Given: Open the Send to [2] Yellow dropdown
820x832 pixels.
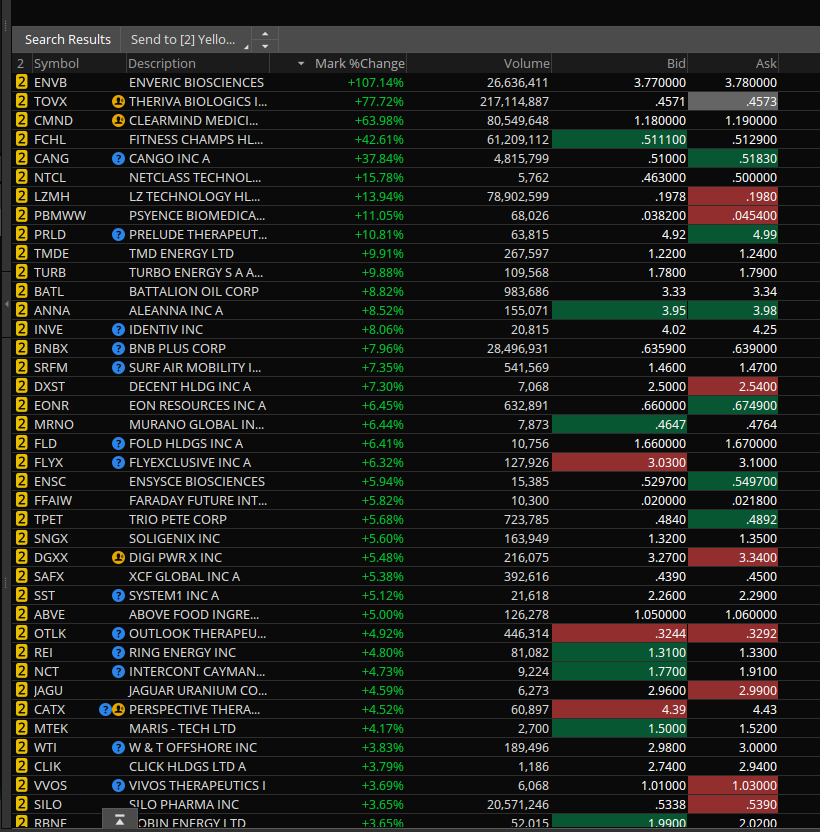Looking at the screenshot, I should [187, 40].
